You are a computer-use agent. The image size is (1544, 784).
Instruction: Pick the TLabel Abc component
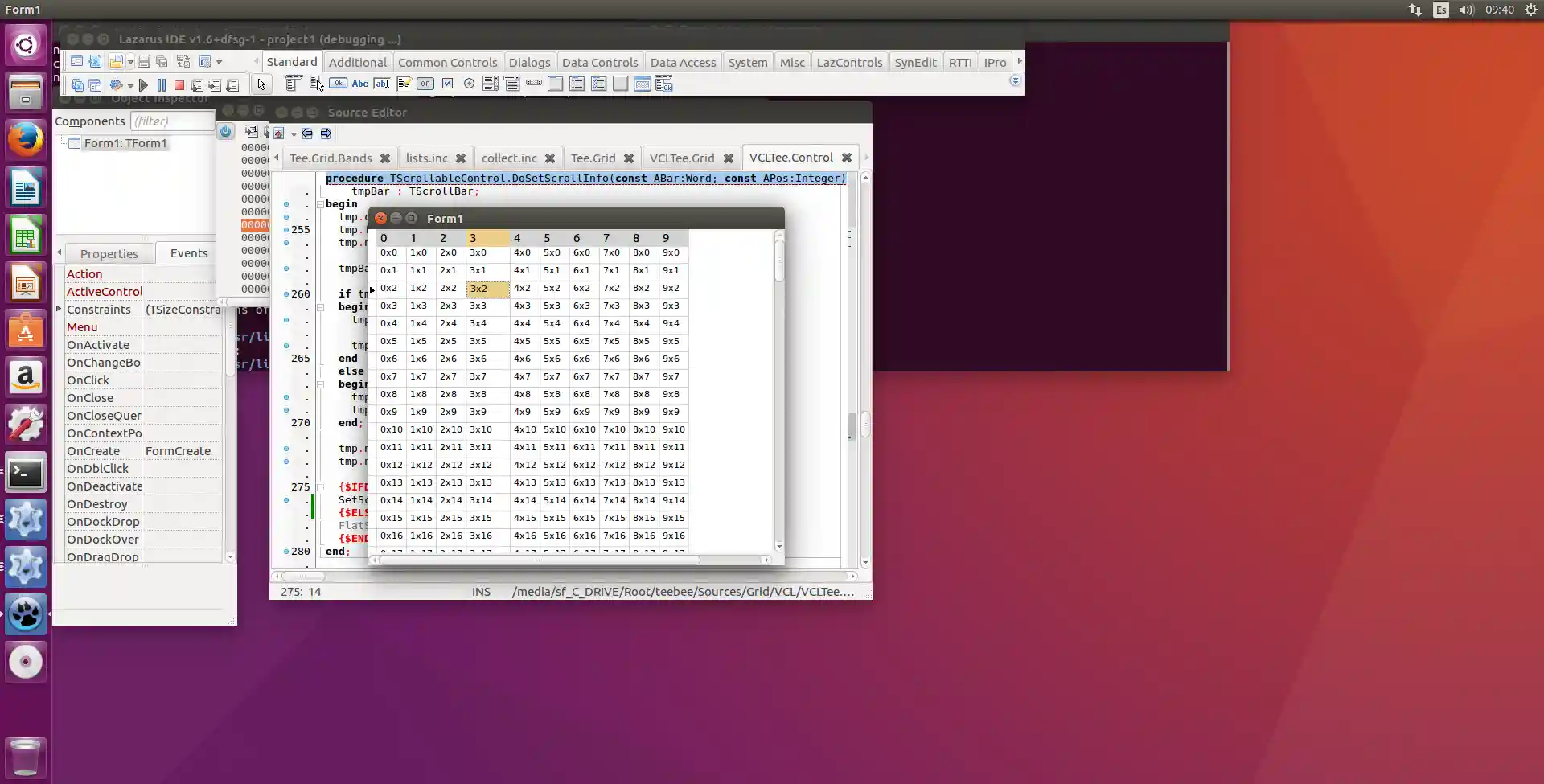click(x=359, y=84)
